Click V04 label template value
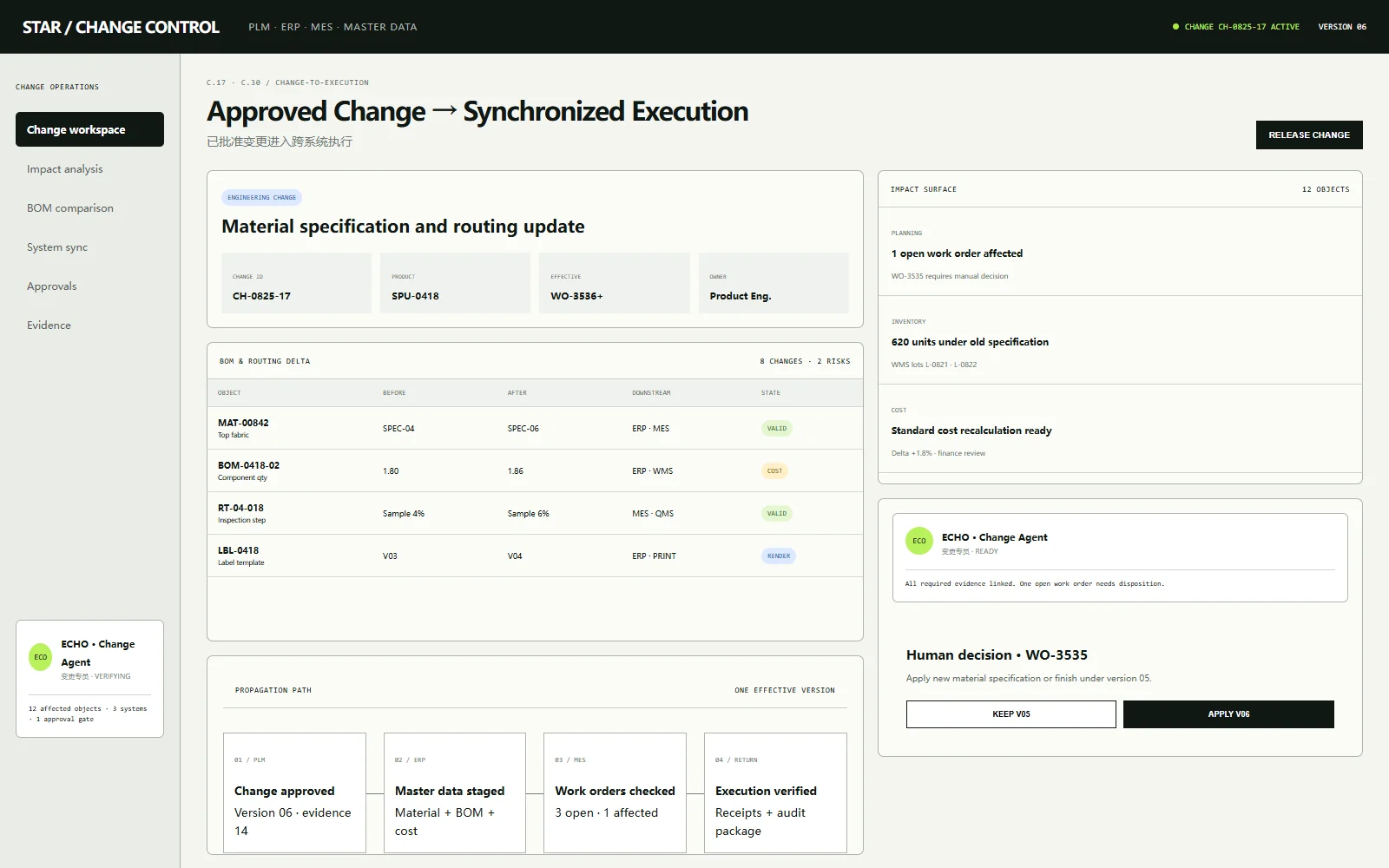The height and width of the screenshot is (868, 1389). [515, 556]
